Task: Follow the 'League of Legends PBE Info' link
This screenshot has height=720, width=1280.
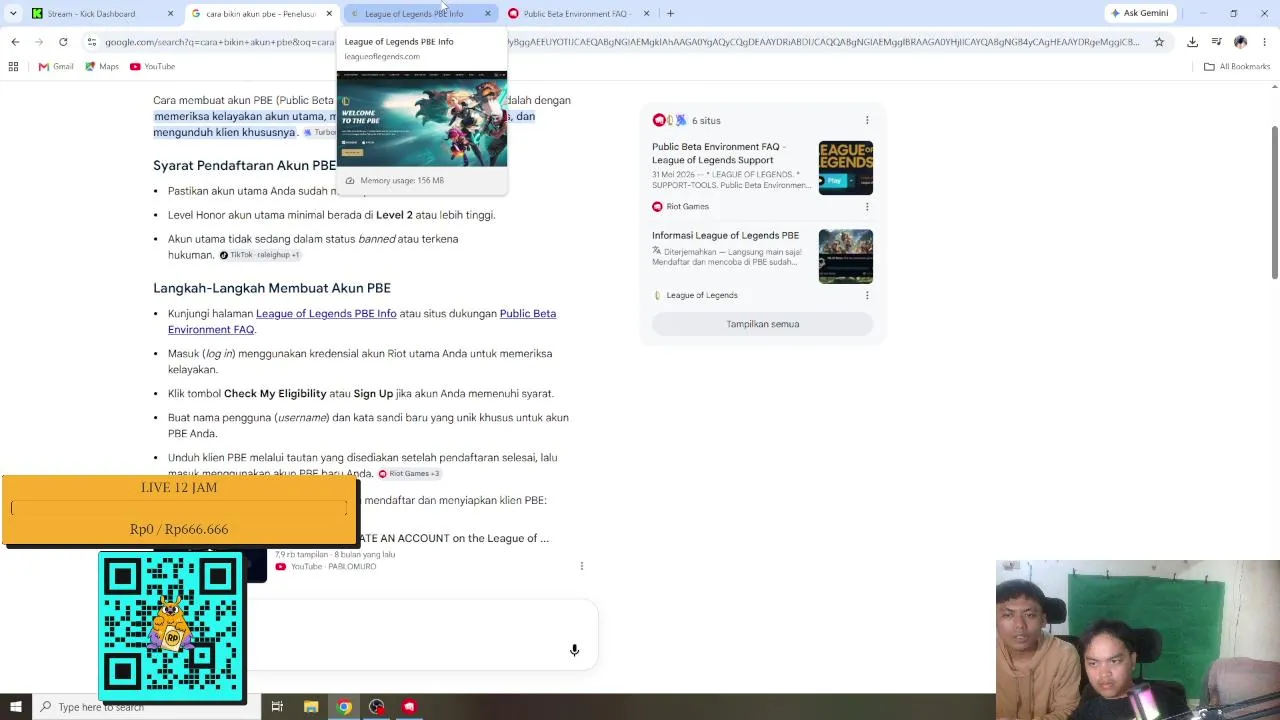Action: click(326, 313)
